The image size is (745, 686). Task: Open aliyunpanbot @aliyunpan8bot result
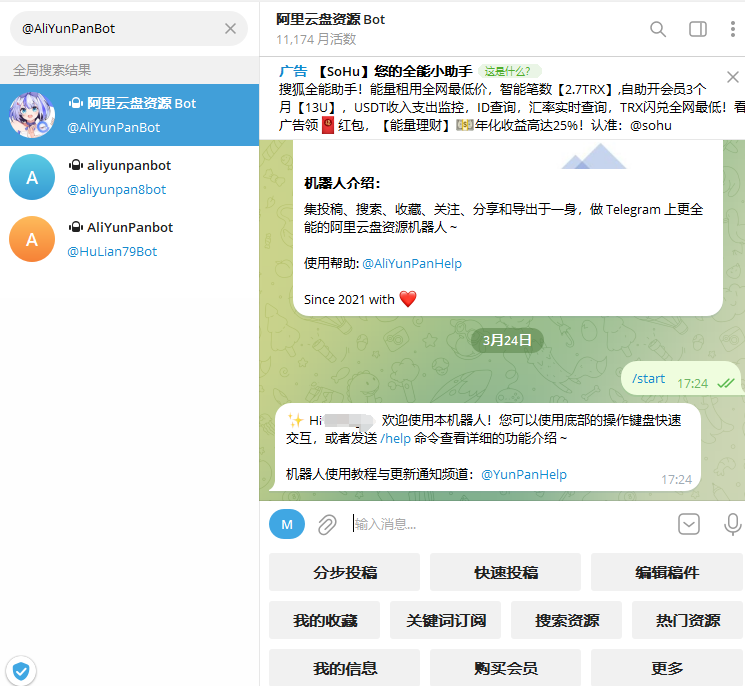point(130,177)
